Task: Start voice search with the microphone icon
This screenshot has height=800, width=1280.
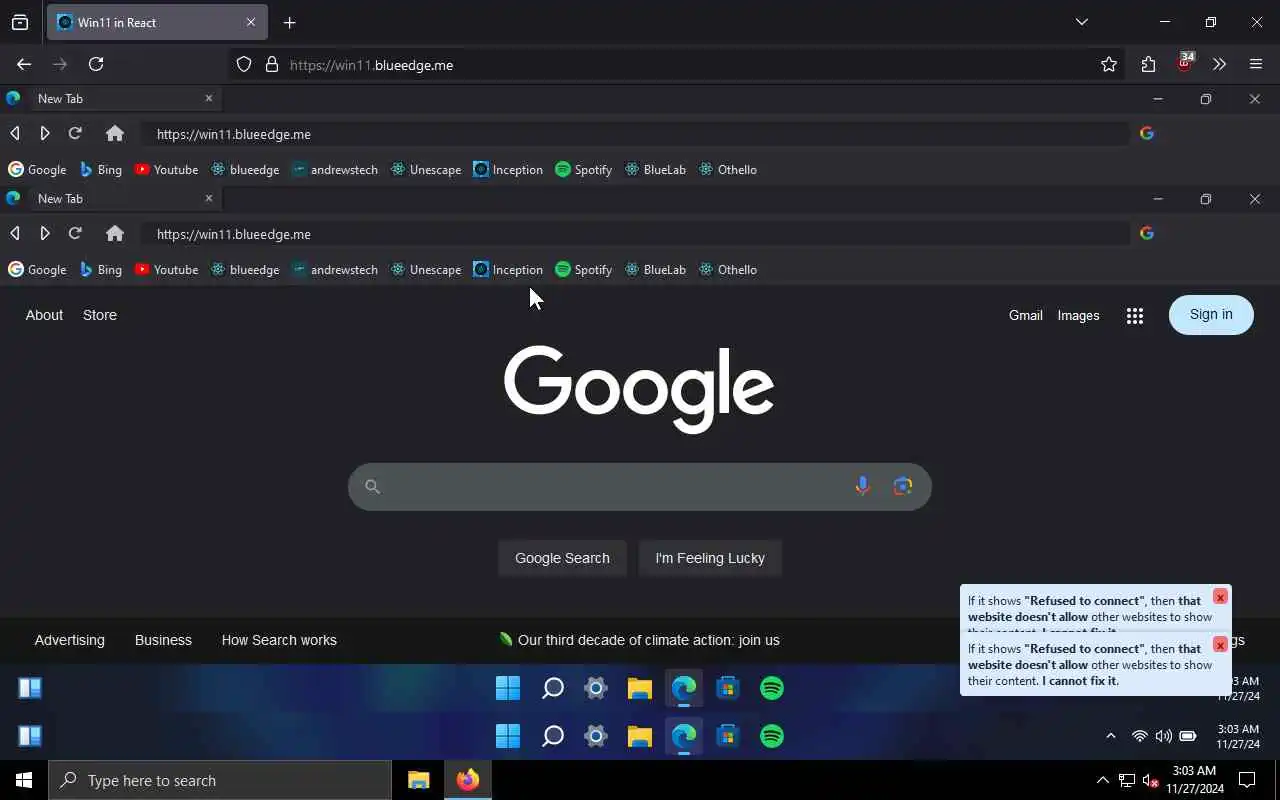Action: (x=862, y=486)
